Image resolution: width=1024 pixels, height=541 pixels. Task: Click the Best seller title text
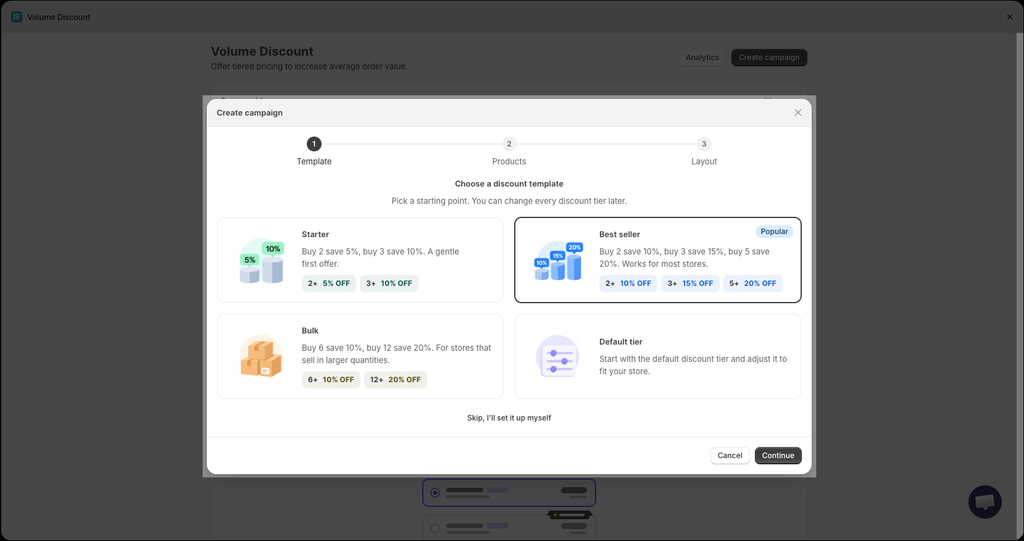[x=619, y=235]
